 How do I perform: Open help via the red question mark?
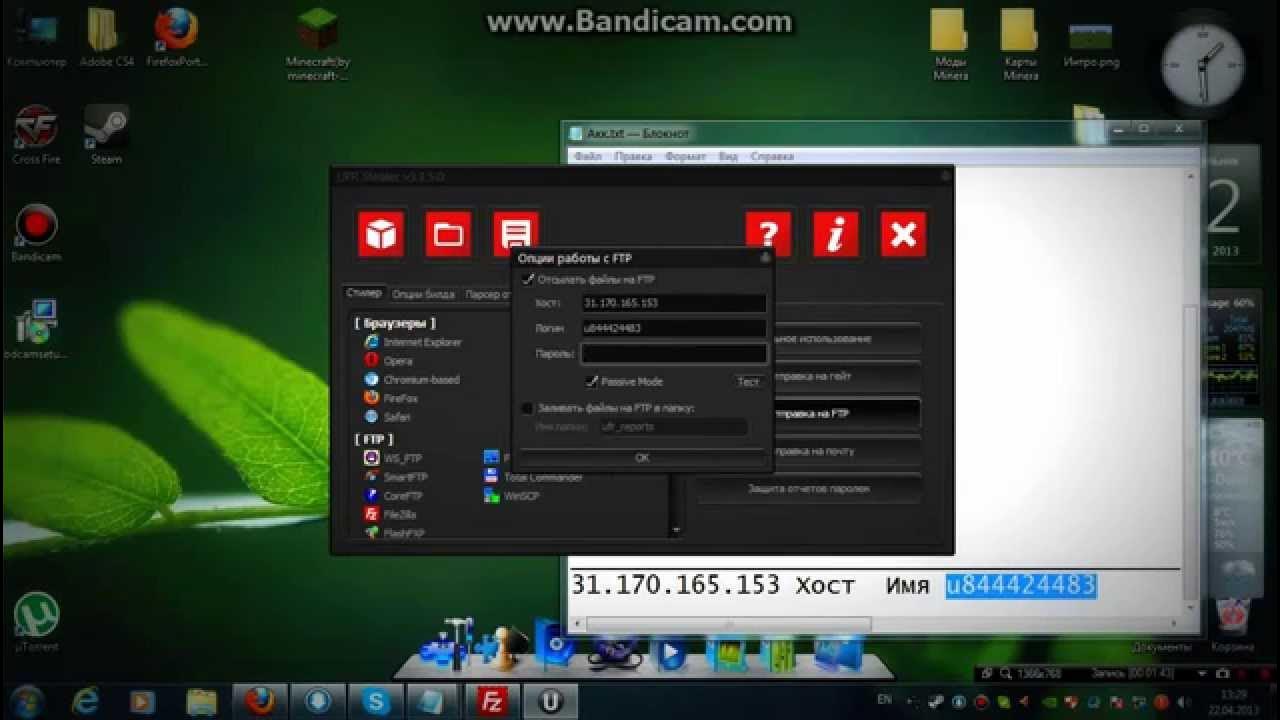(768, 234)
